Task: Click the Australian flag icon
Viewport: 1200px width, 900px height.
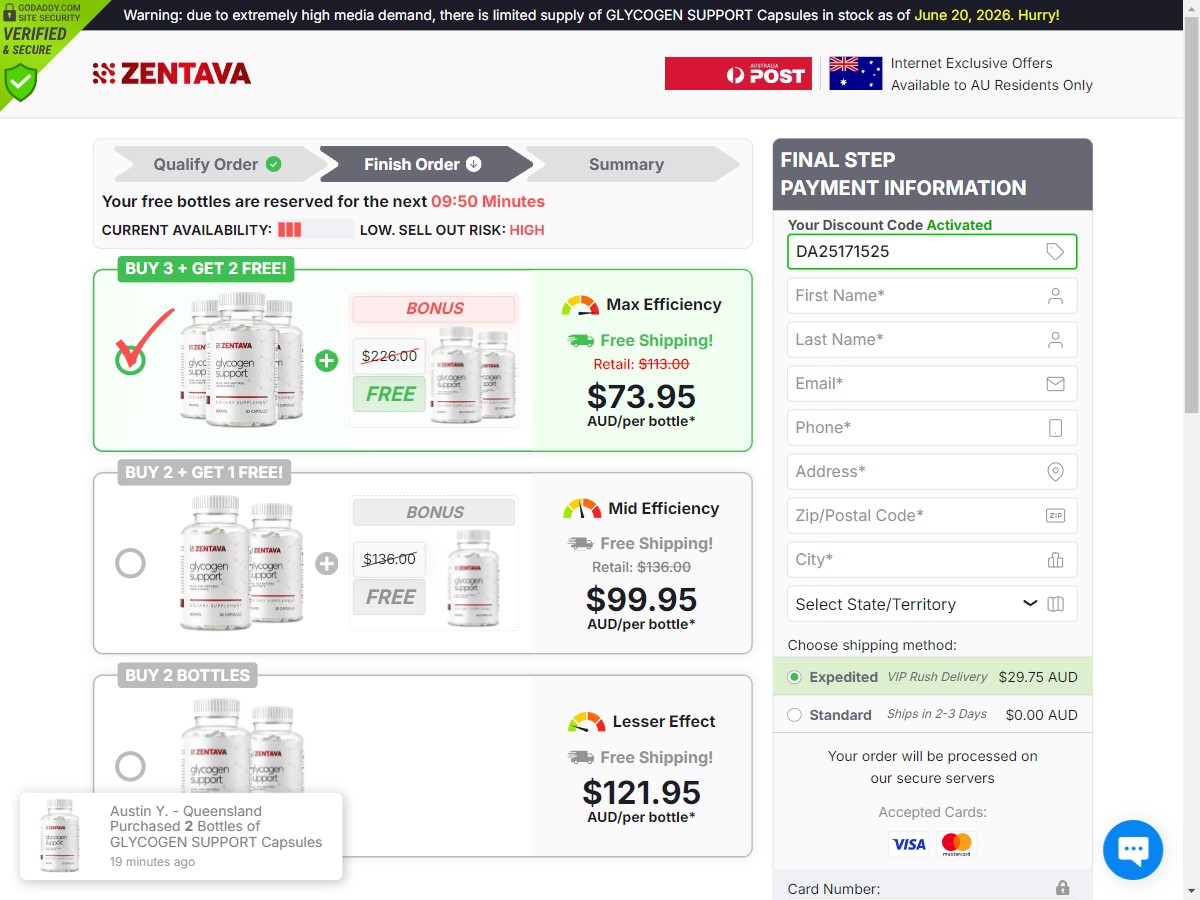Action: point(856,73)
